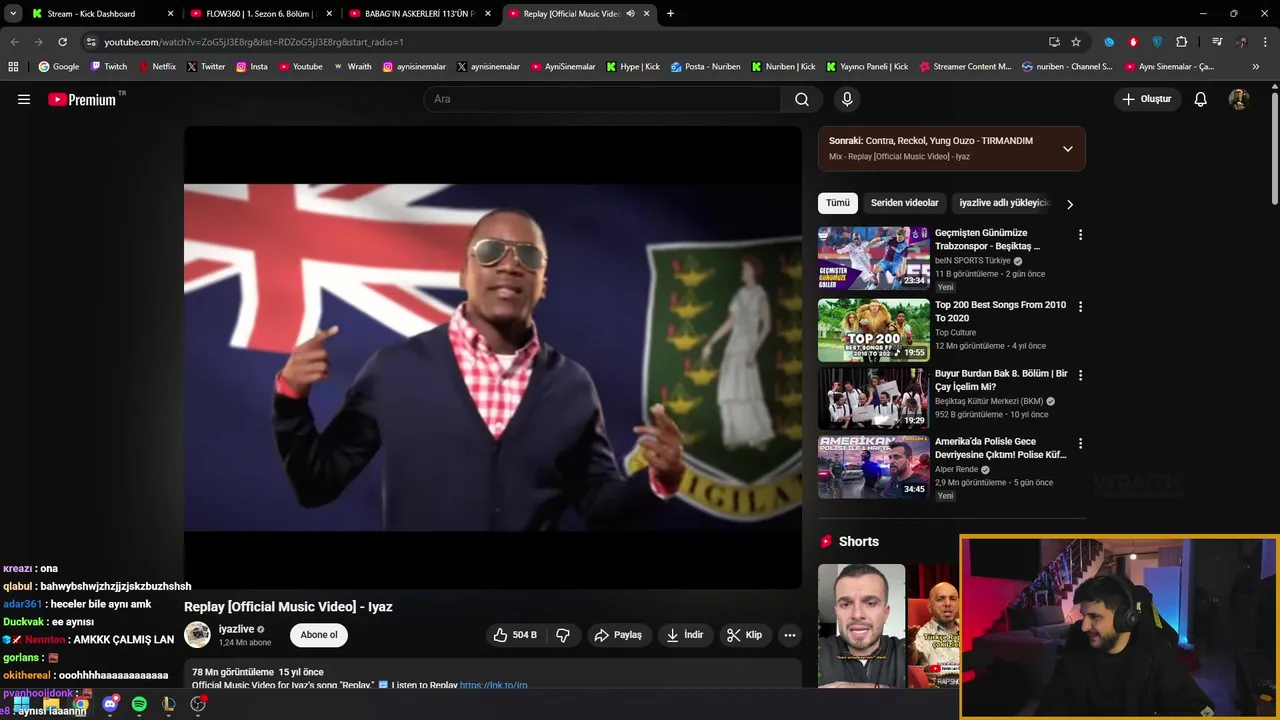Open the Top 200 Best Songs thumbnail
Screen dimensions: 1280x720
click(x=874, y=330)
